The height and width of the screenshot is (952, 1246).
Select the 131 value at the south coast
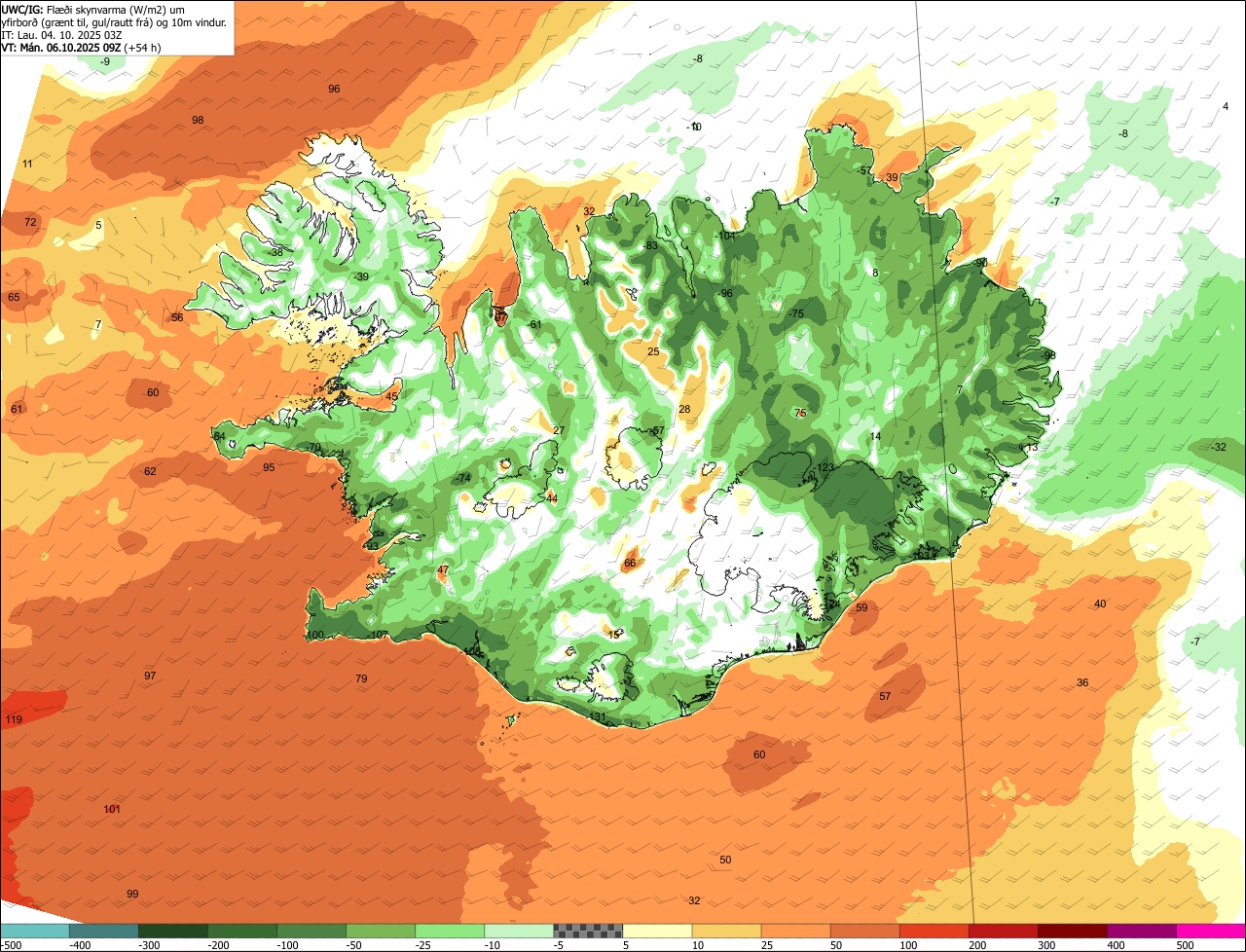pos(598,717)
